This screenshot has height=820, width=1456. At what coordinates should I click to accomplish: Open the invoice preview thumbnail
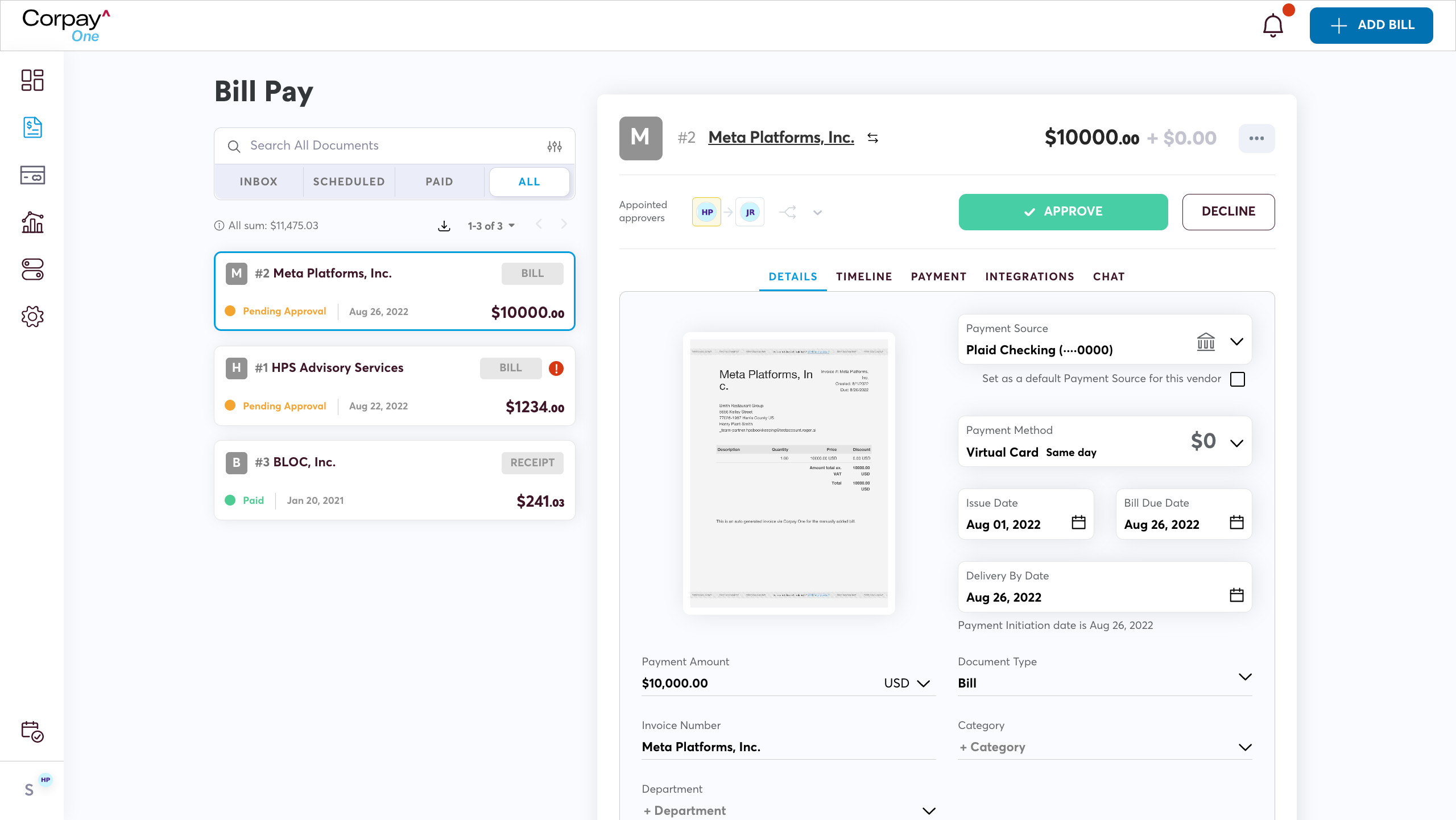pos(789,473)
